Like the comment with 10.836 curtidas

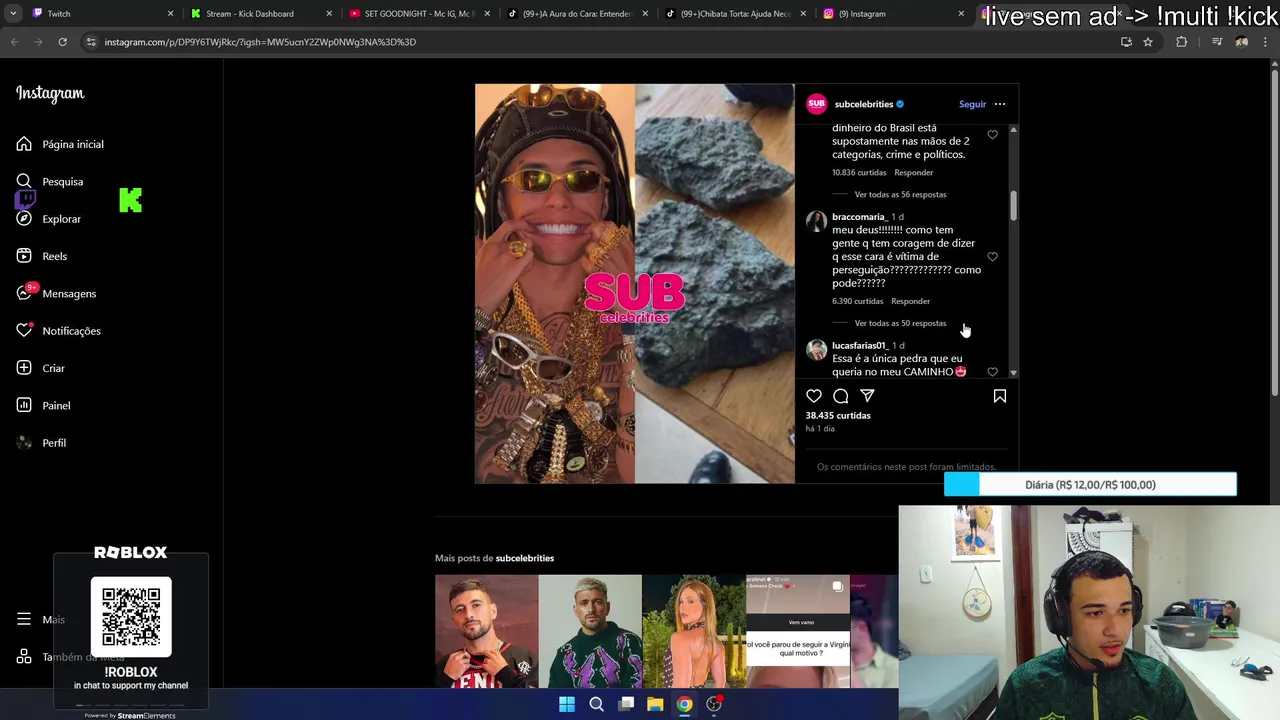[x=992, y=135]
